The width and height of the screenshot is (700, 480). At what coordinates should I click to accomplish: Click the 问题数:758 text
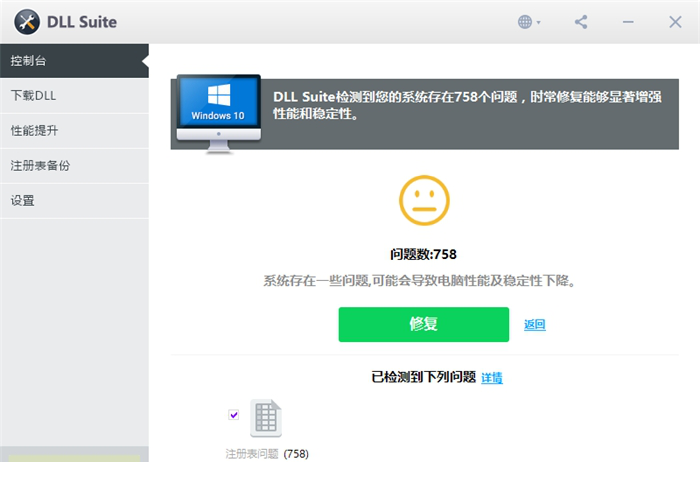pos(423,254)
